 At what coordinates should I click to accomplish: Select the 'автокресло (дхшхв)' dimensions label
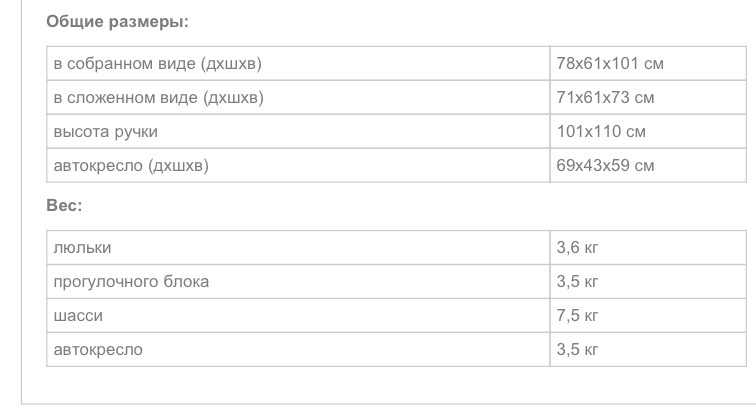click(131, 166)
